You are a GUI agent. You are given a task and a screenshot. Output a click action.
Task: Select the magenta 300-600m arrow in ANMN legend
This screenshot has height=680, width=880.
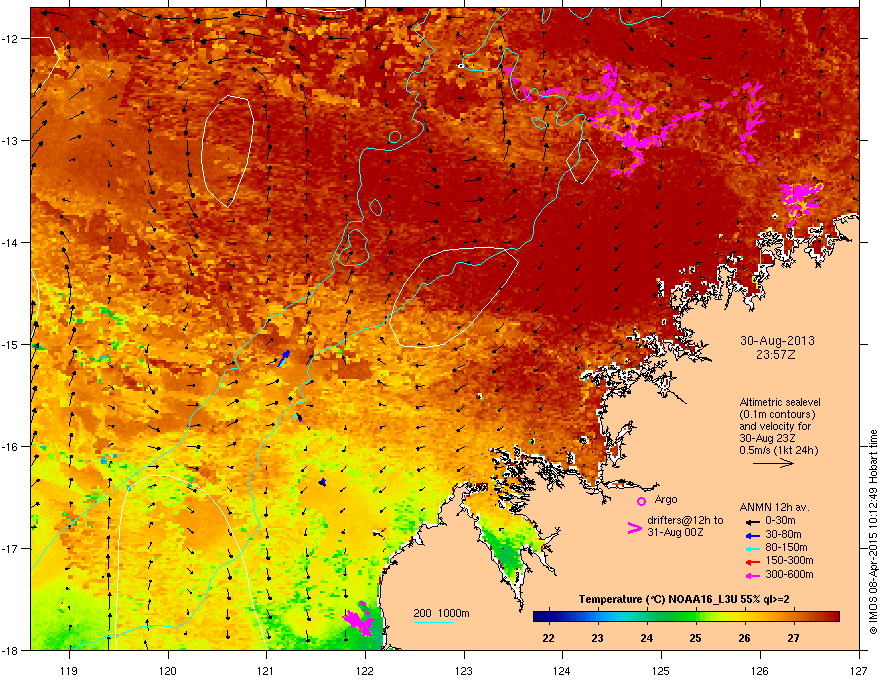tap(751, 576)
